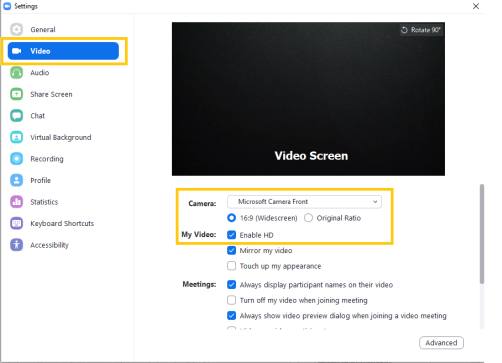Open the Share Screen icon

point(16,94)
